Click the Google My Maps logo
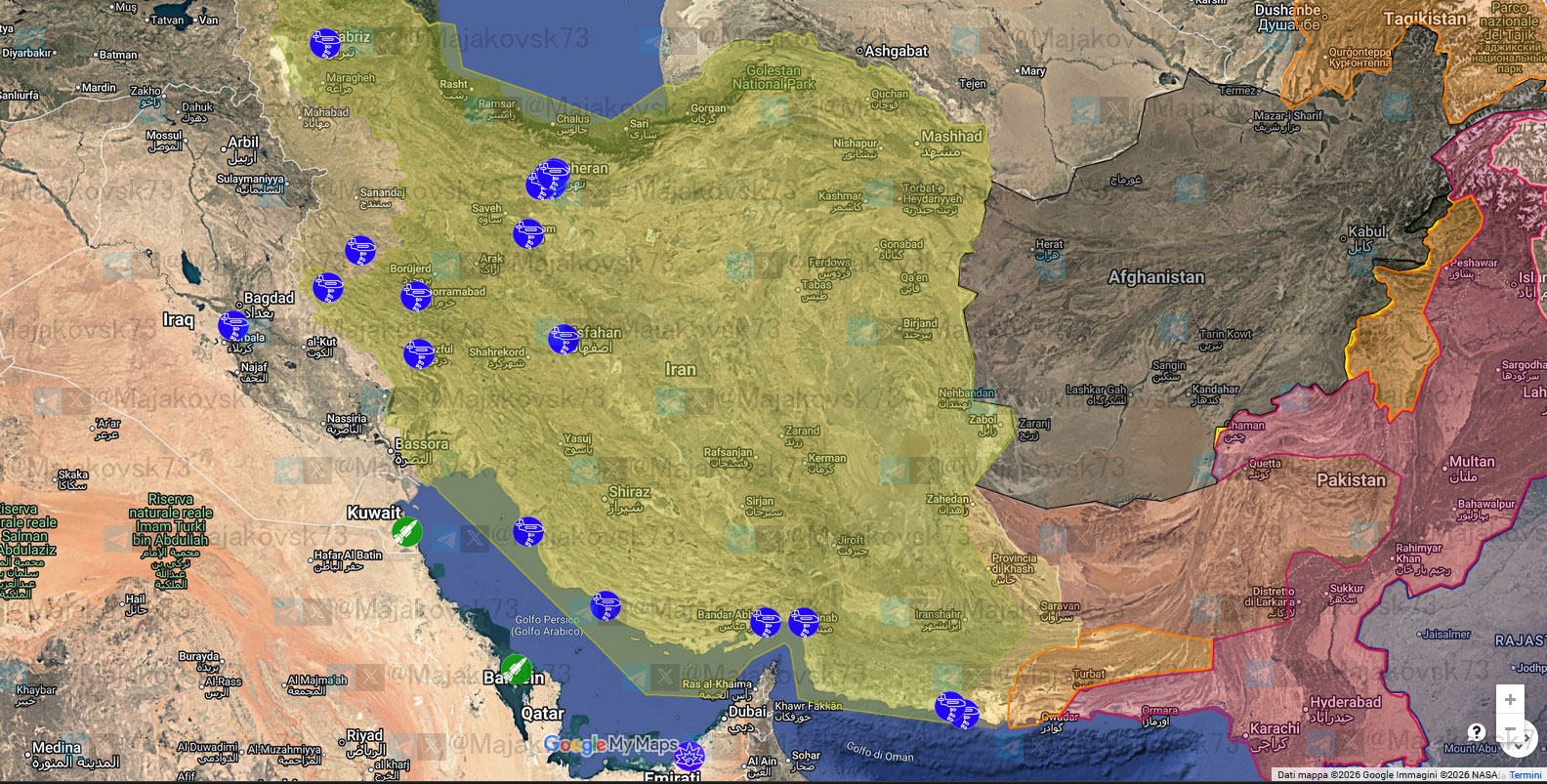1547x784 pixels. point(610,745)
